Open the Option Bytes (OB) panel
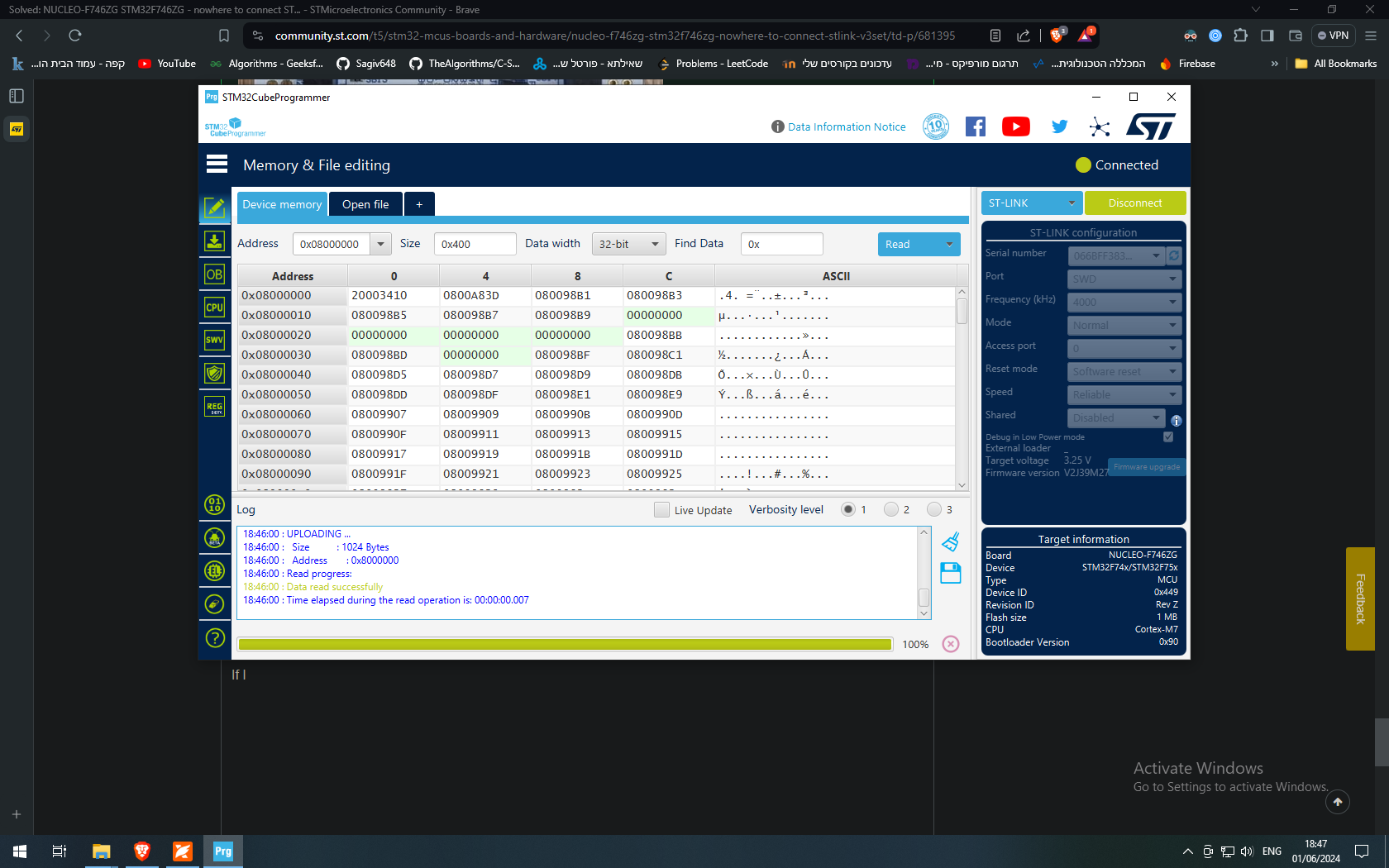 click(x=215, y=274)
